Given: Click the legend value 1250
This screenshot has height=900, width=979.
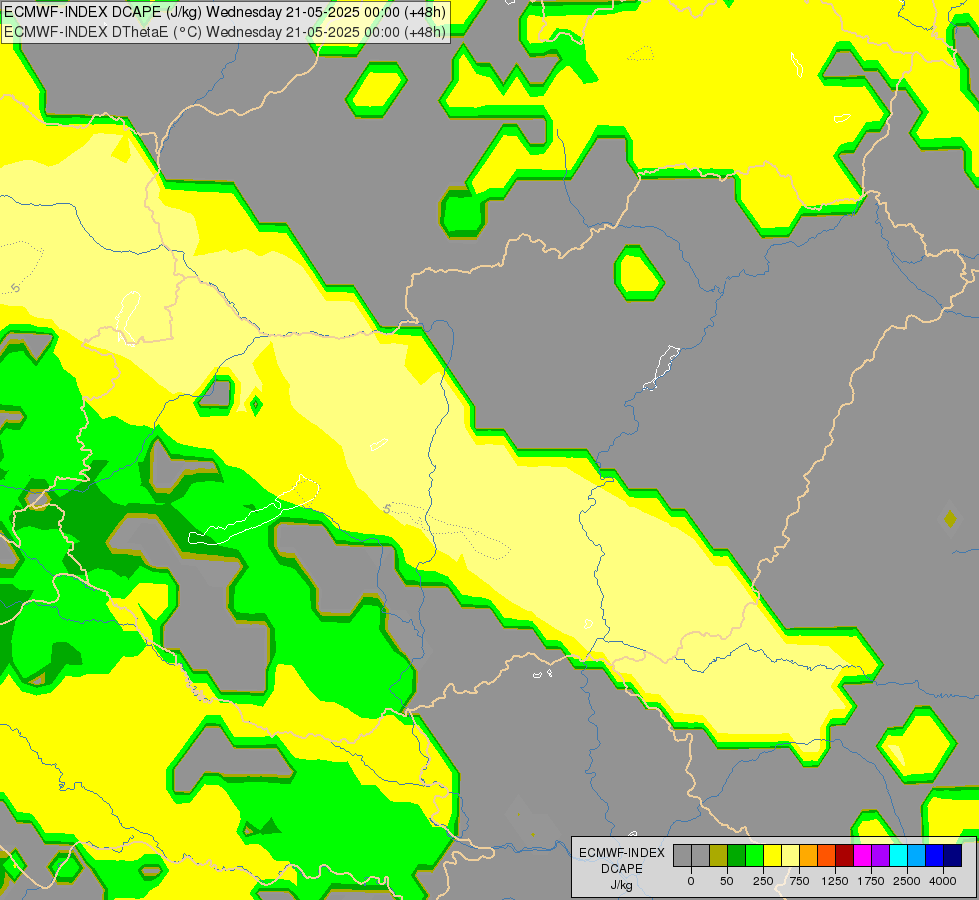Looking at the screenshot, I should pyautogui.click(x=834, y=881).
